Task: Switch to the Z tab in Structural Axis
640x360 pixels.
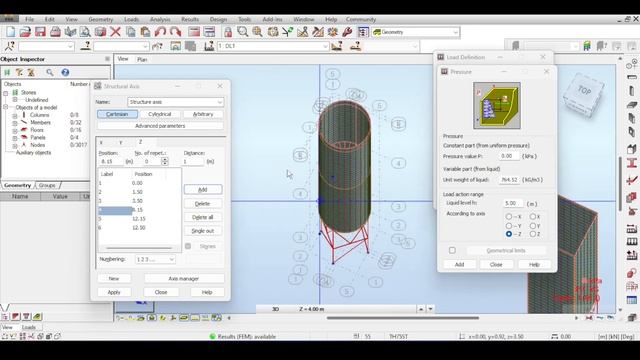Action: pyautogui.click(x=140, y=142)
